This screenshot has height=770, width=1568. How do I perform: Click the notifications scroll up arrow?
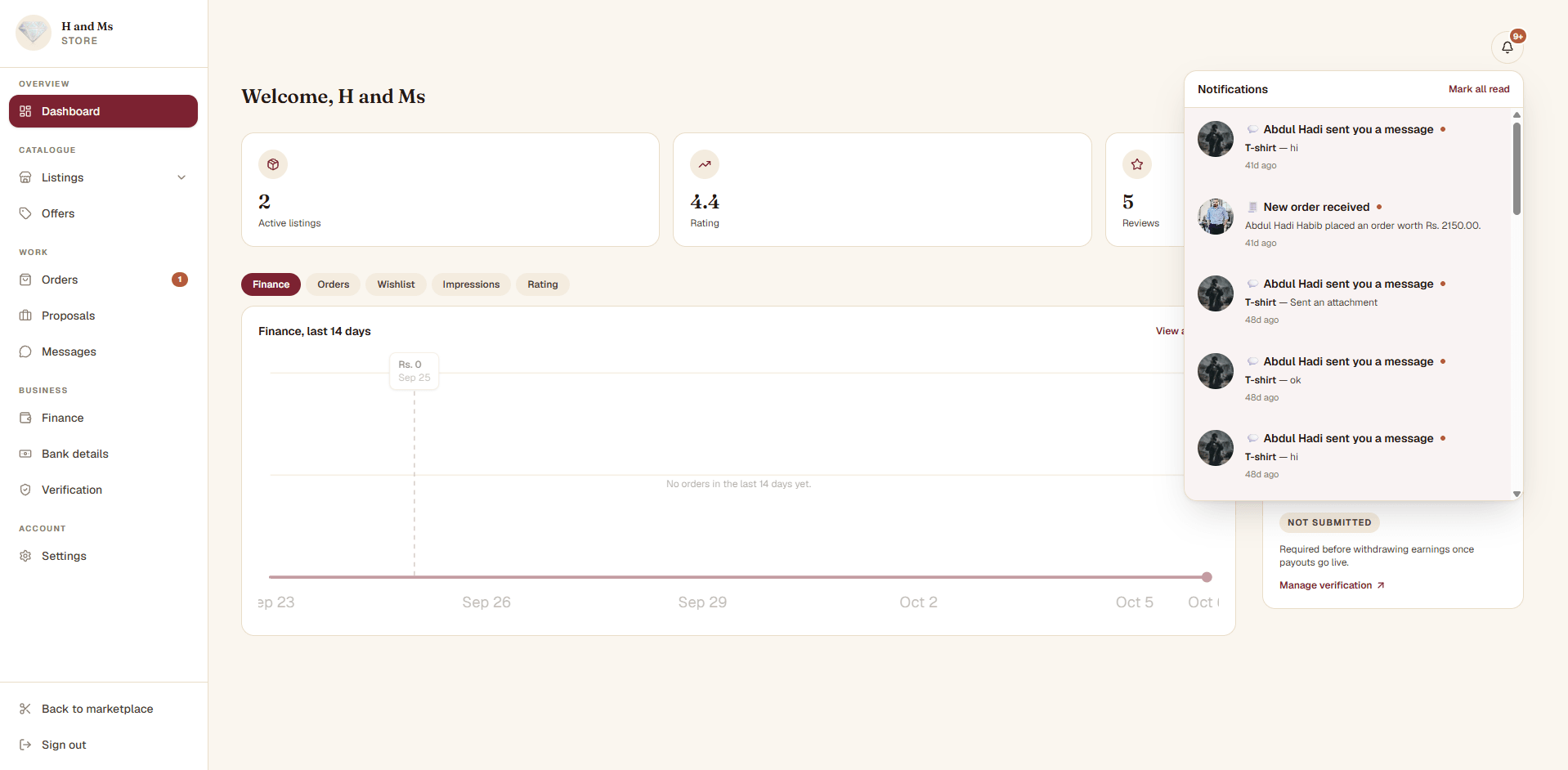[x=1516, y=115]
